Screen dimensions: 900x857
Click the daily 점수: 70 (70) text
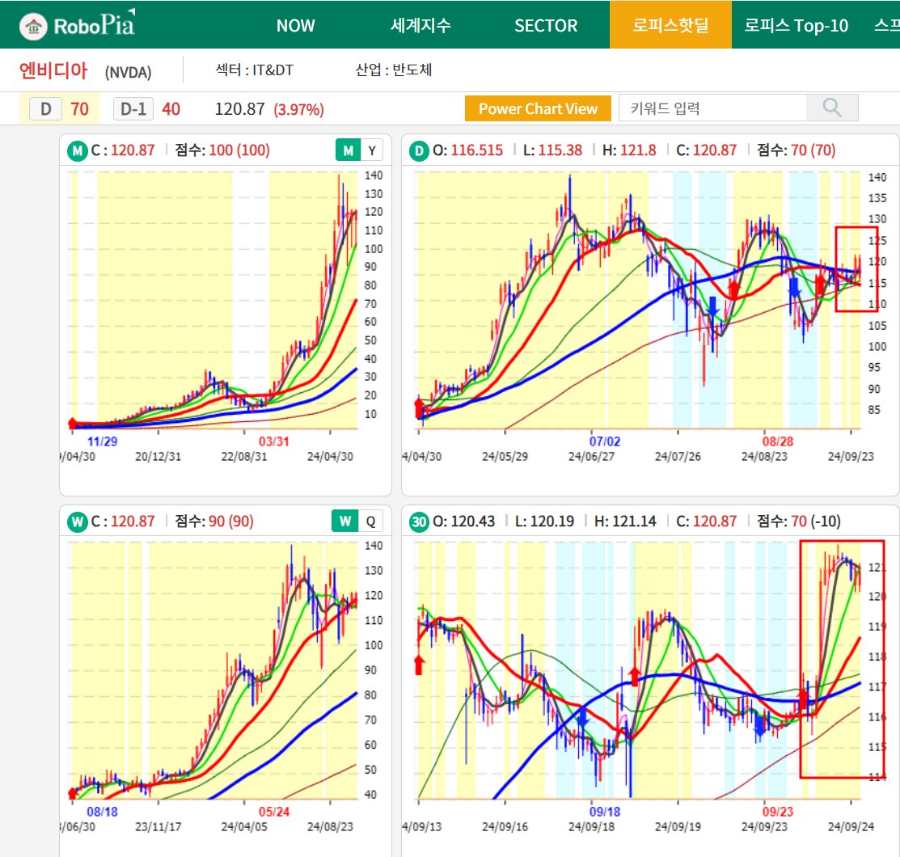tap(796, 150)
